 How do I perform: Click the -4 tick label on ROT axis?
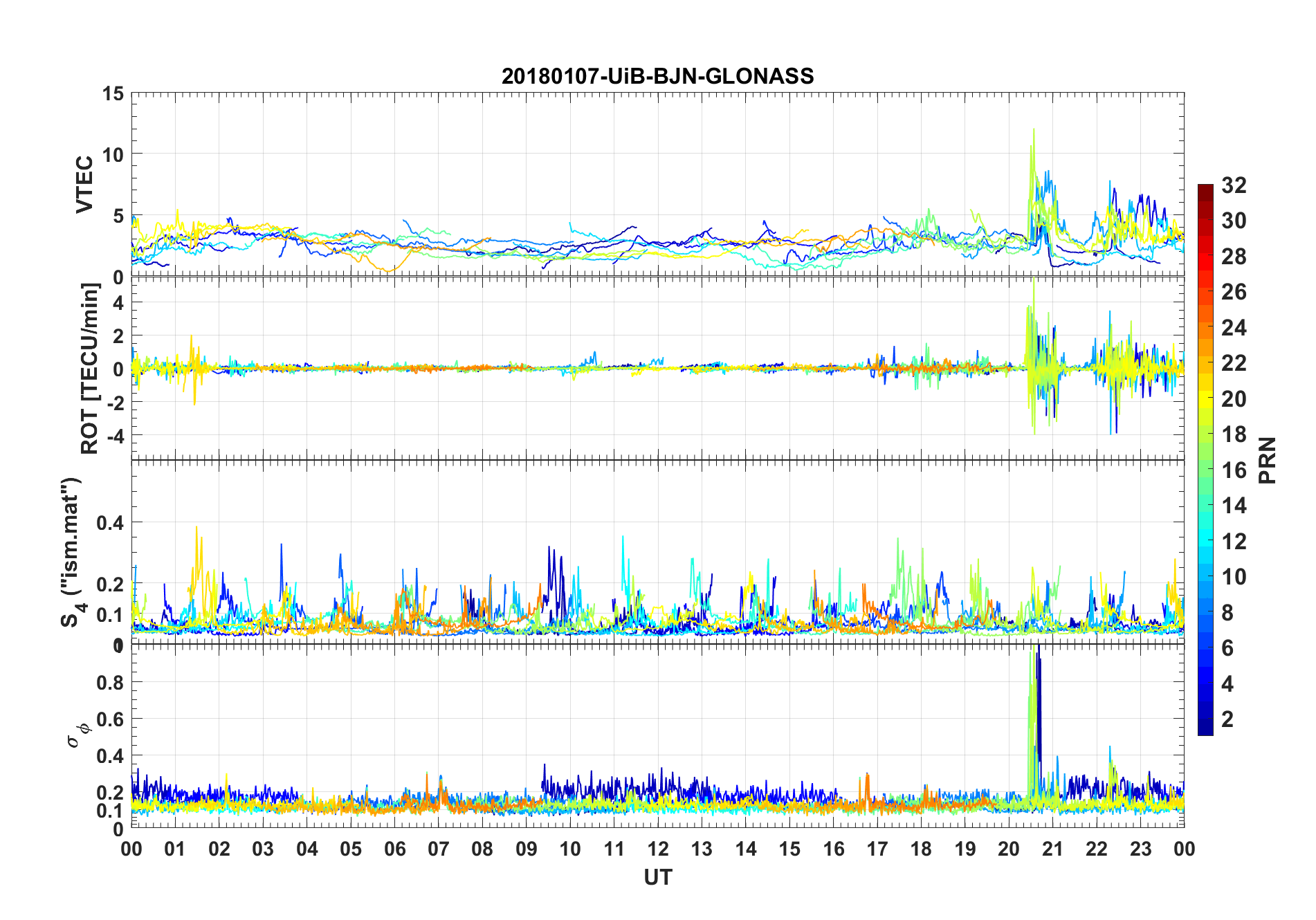114,436
